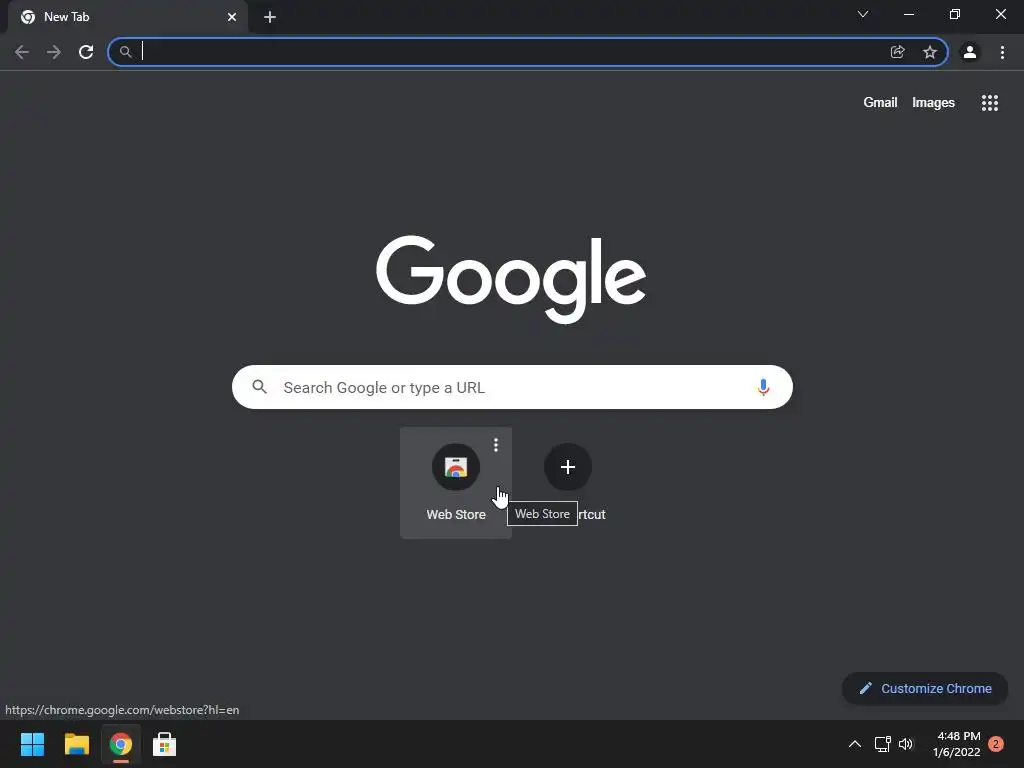Bookmark this tab with the star icon

[930, 52]
